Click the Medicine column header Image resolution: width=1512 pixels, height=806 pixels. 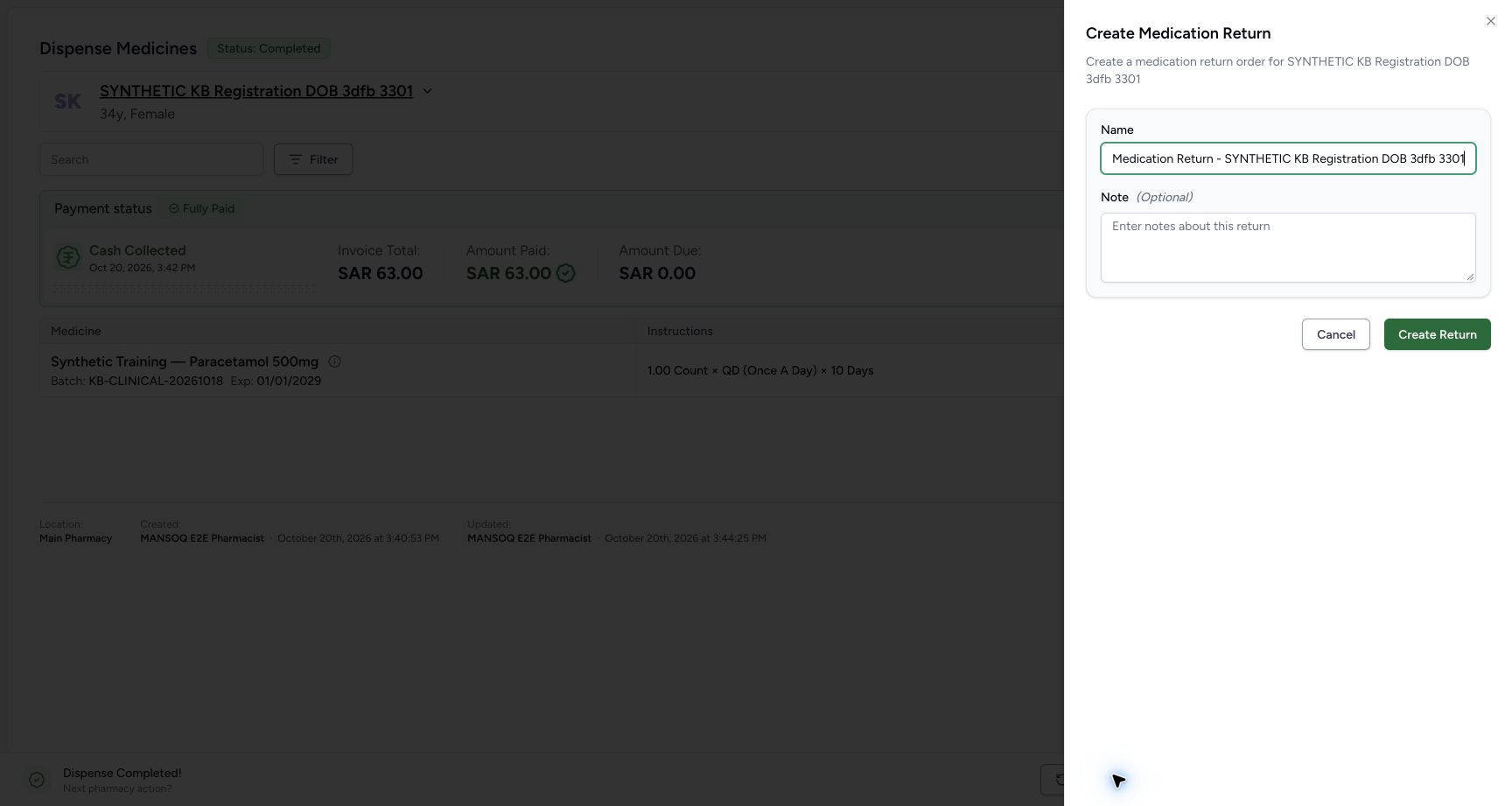[76, 331]
